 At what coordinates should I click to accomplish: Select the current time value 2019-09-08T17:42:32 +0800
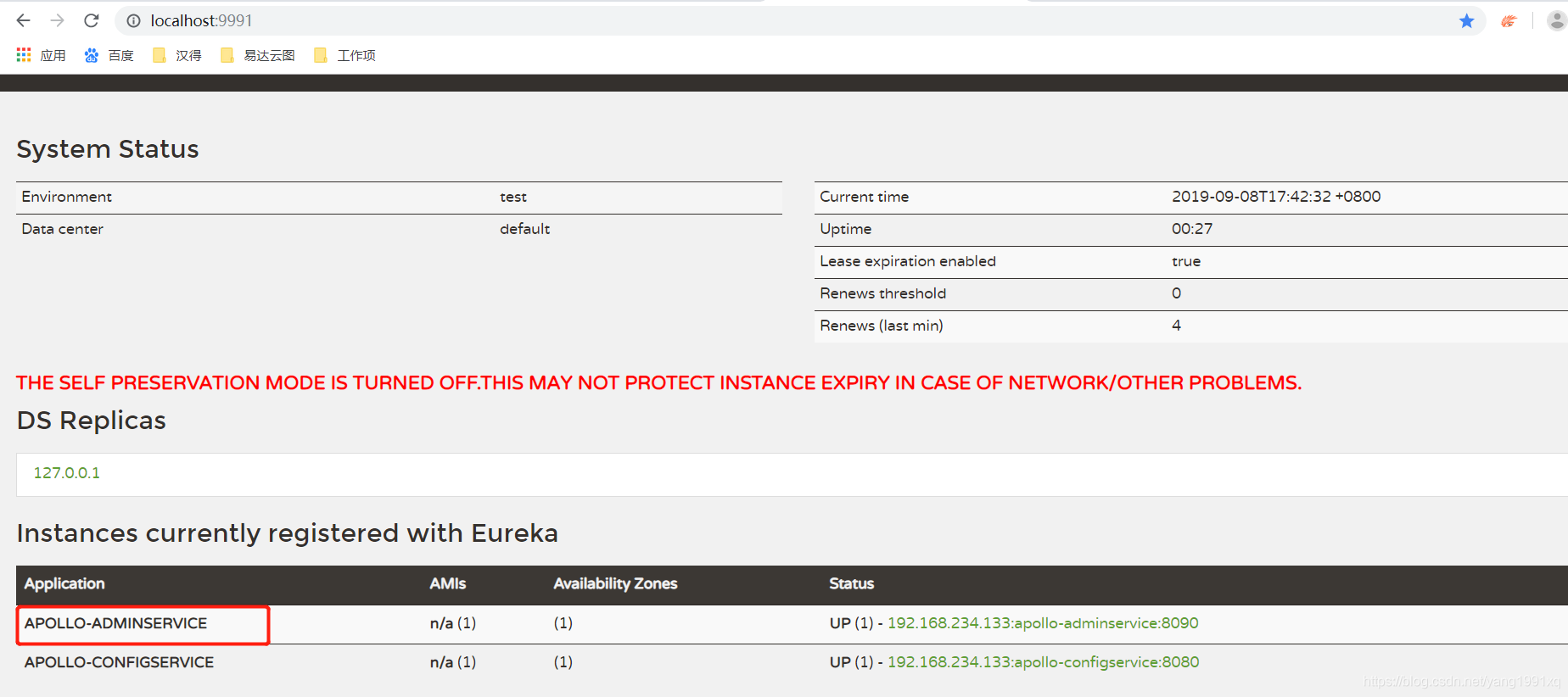pyautogui.click(x=1276, y=197)
